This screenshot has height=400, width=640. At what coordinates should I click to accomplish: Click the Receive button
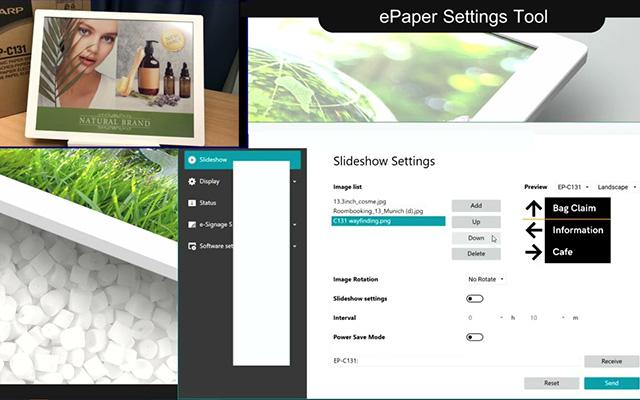(610, 360)
